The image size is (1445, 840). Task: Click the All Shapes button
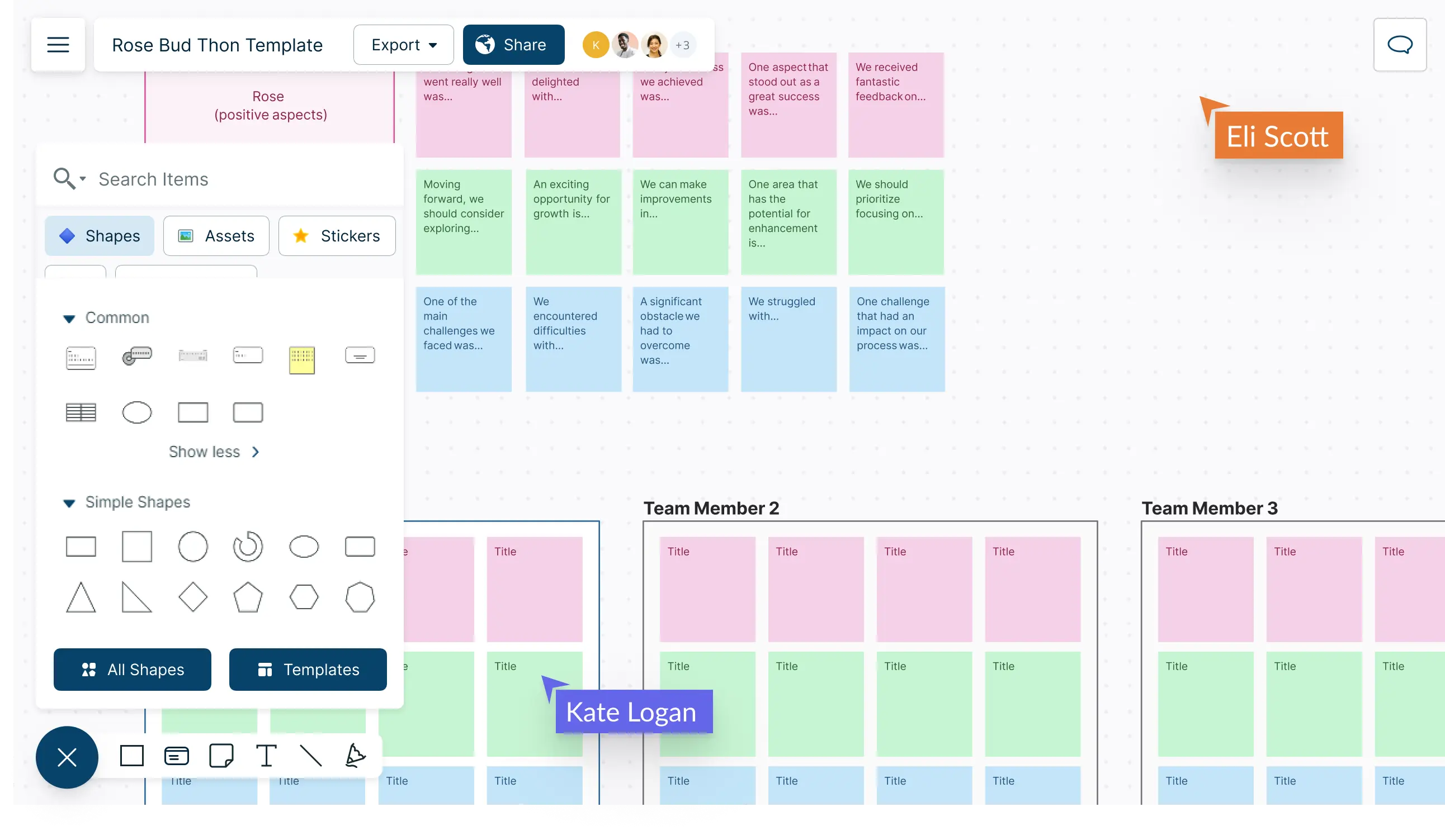click(x=132, y=669)
